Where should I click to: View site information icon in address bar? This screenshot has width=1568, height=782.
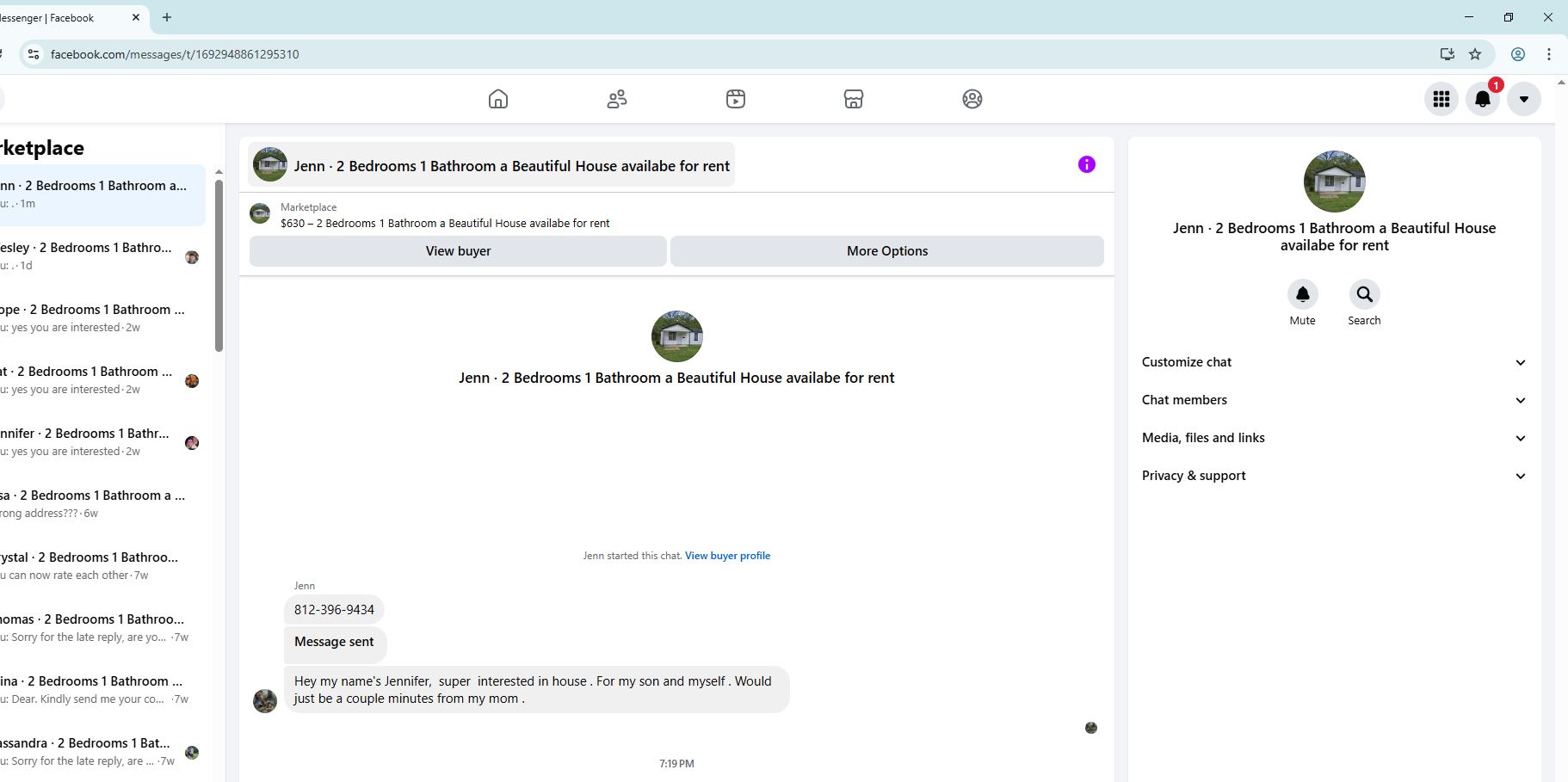(x=33, y=54)
